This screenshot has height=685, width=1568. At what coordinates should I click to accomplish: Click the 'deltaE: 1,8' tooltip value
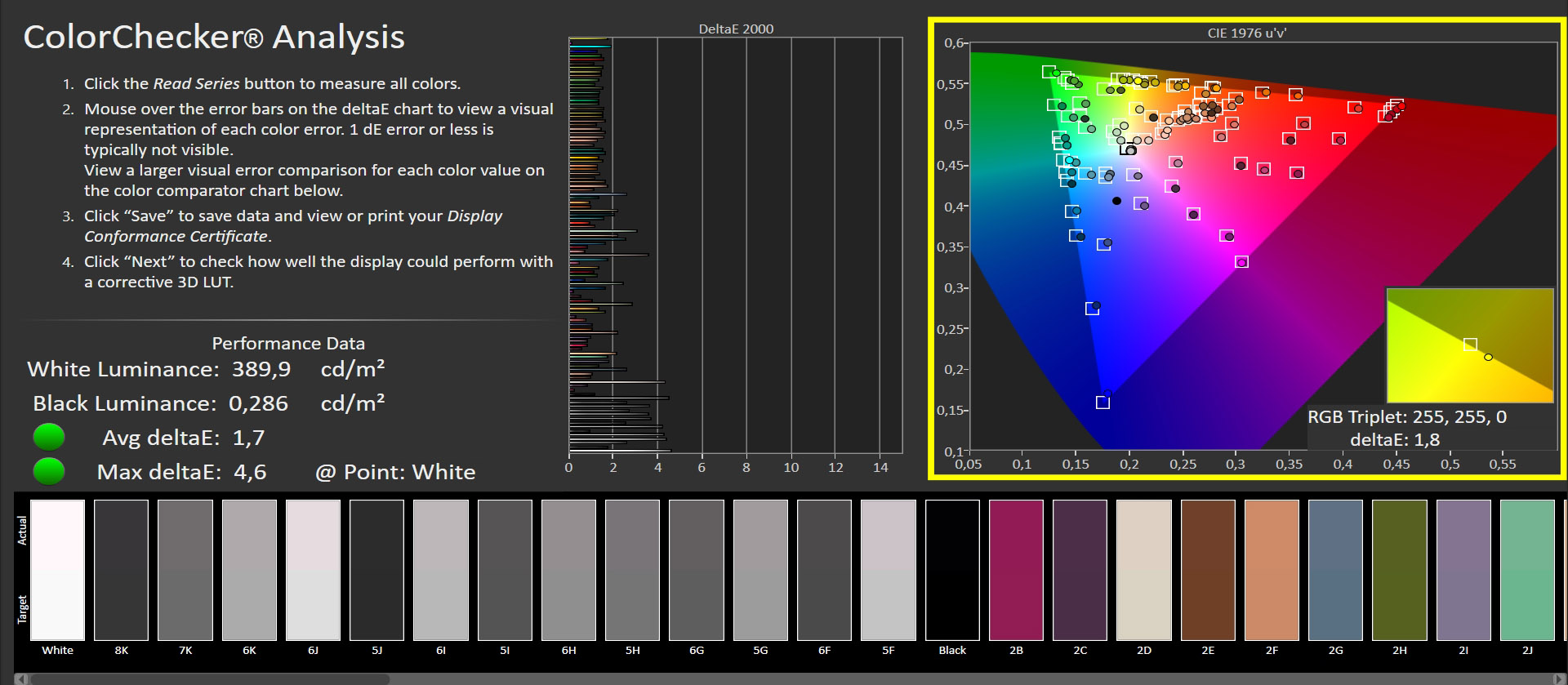pyautogui.click(x=1395, y=439)
